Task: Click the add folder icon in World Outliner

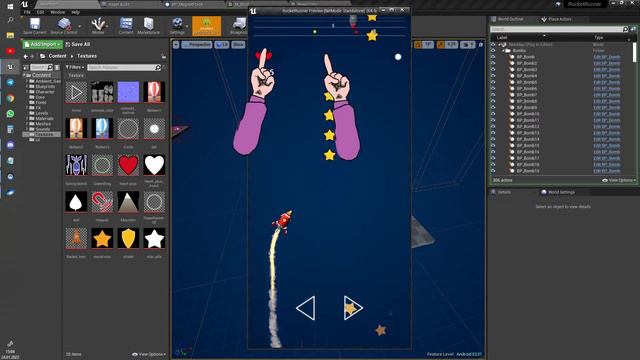Action: click(x=633, y=29)
